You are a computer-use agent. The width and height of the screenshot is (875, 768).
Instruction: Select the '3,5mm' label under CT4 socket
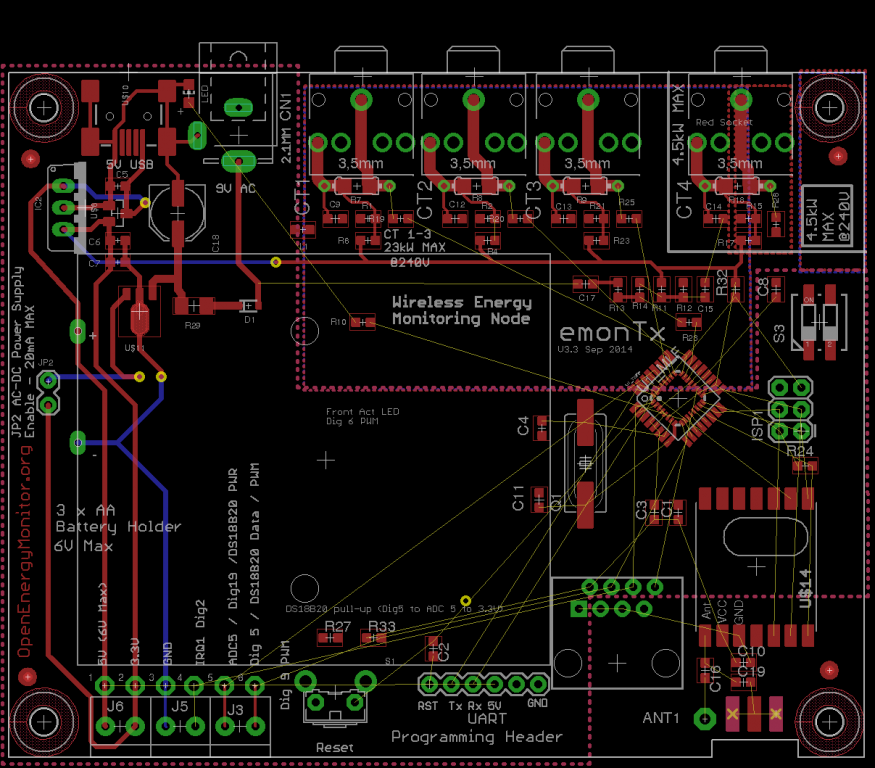click(x=740, y=164)
